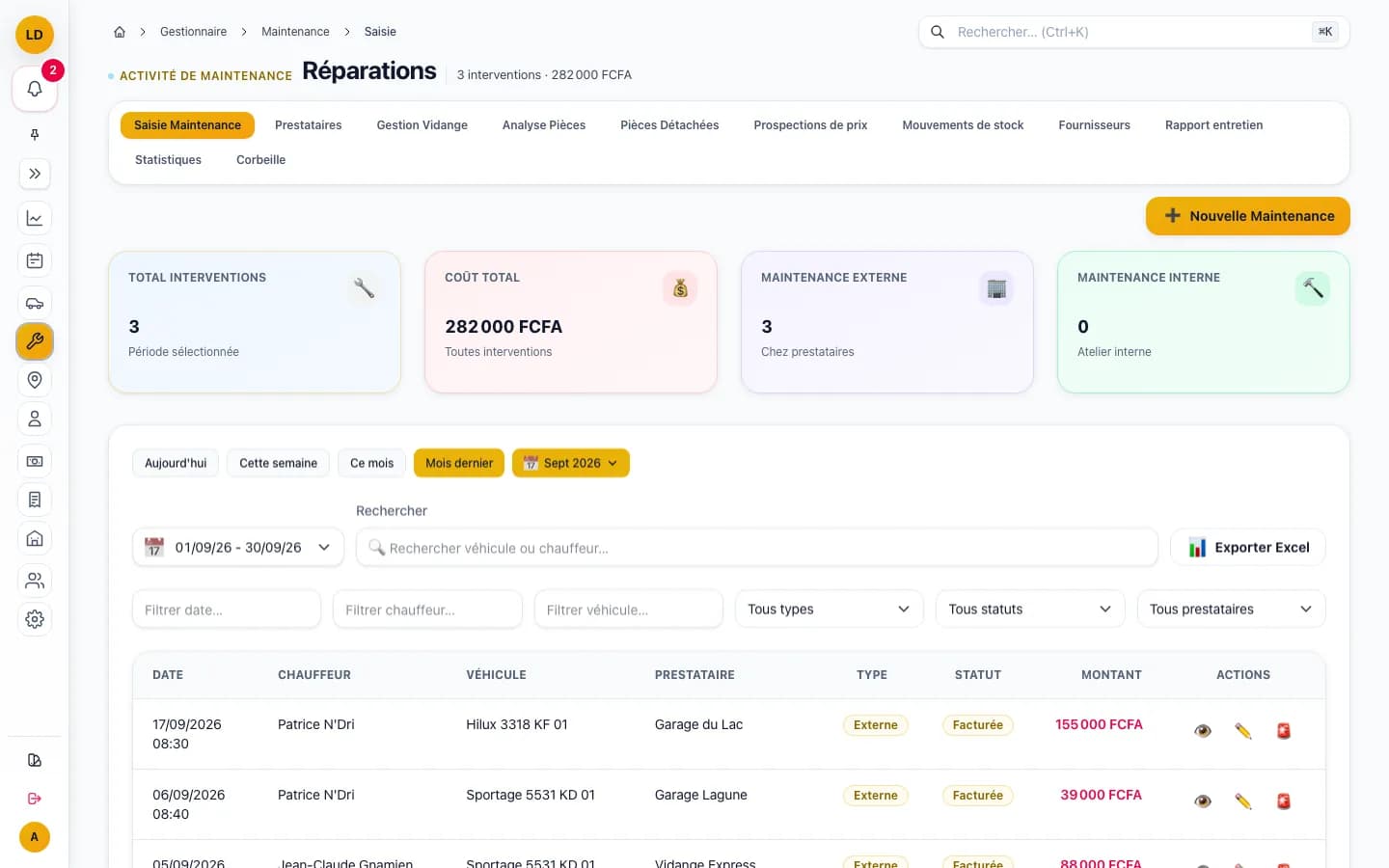Screen dimensions: 1389x868
Task: View details of Garage Lagune intervention
Action: (1203, 801)
